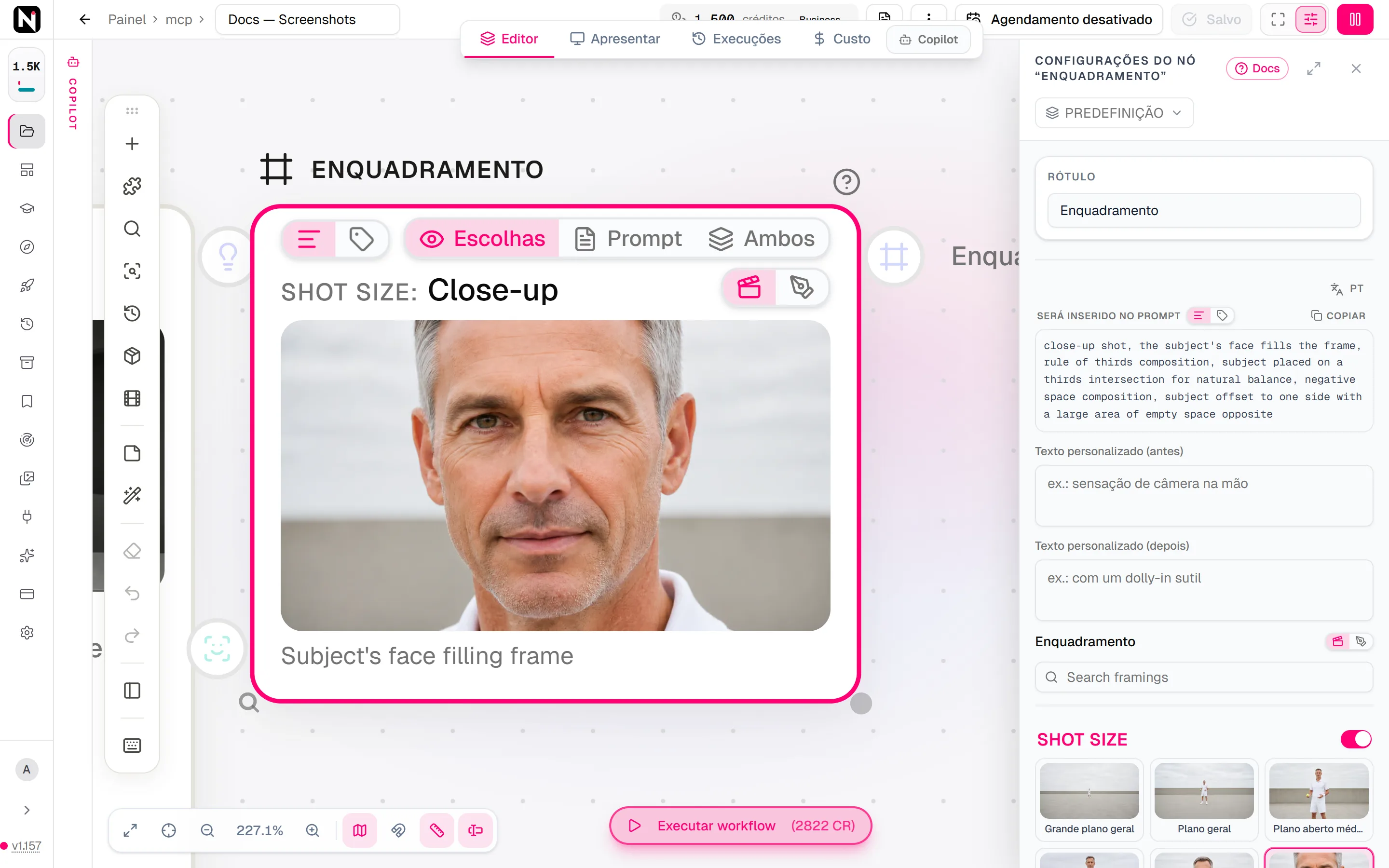This screenshot has height=868, width=1389.
Task: Click the Rótulo field containing Enquadramento
Action: pyautogui.click(x=1204, y=210)
